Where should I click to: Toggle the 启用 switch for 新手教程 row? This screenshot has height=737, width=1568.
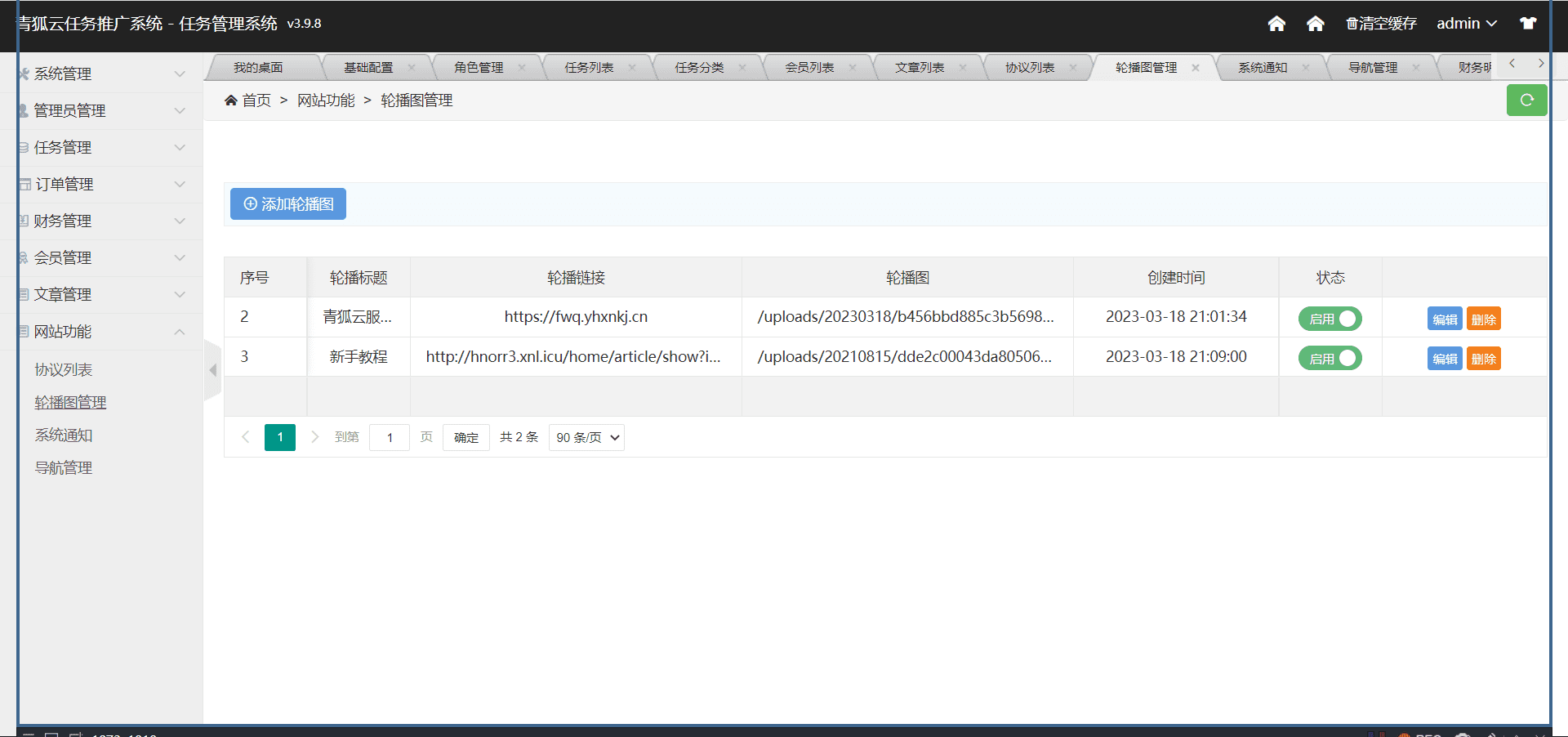(1330, 358)
